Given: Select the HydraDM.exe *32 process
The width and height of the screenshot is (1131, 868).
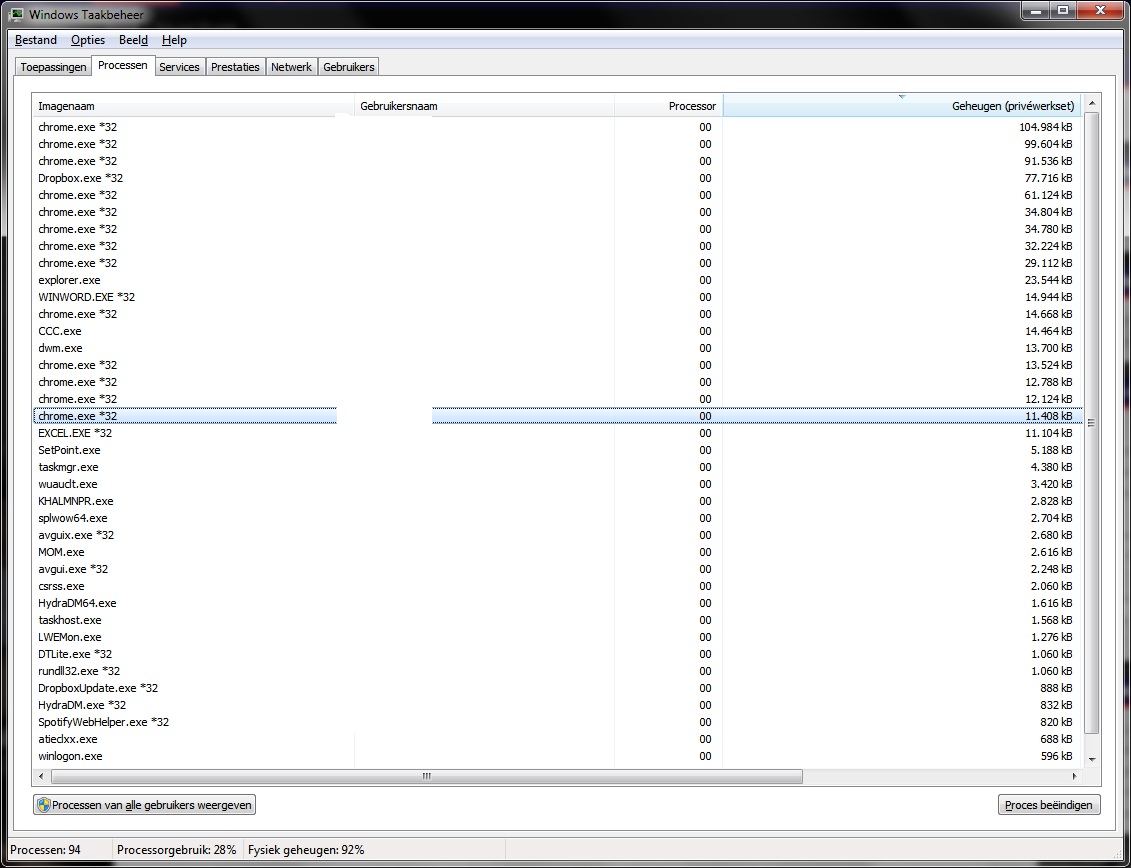Looking at the screenshot, I should pos(557,706).
